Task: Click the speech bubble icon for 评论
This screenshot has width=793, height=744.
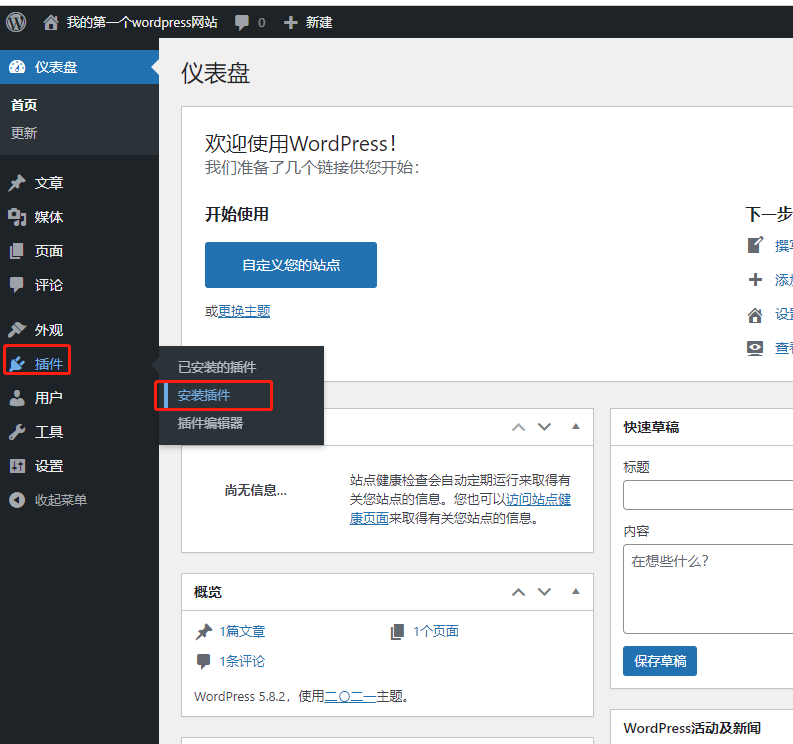Action: point(17,285)
